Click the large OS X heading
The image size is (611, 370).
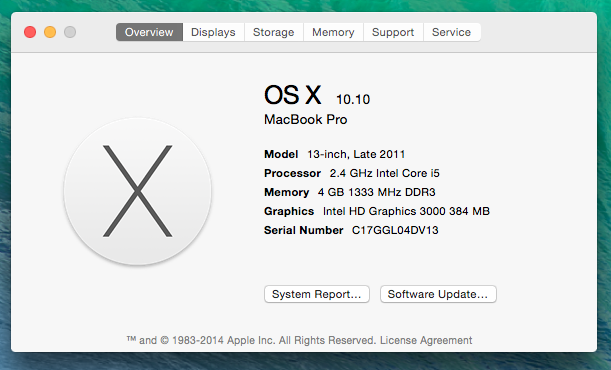tap(293, 95)
